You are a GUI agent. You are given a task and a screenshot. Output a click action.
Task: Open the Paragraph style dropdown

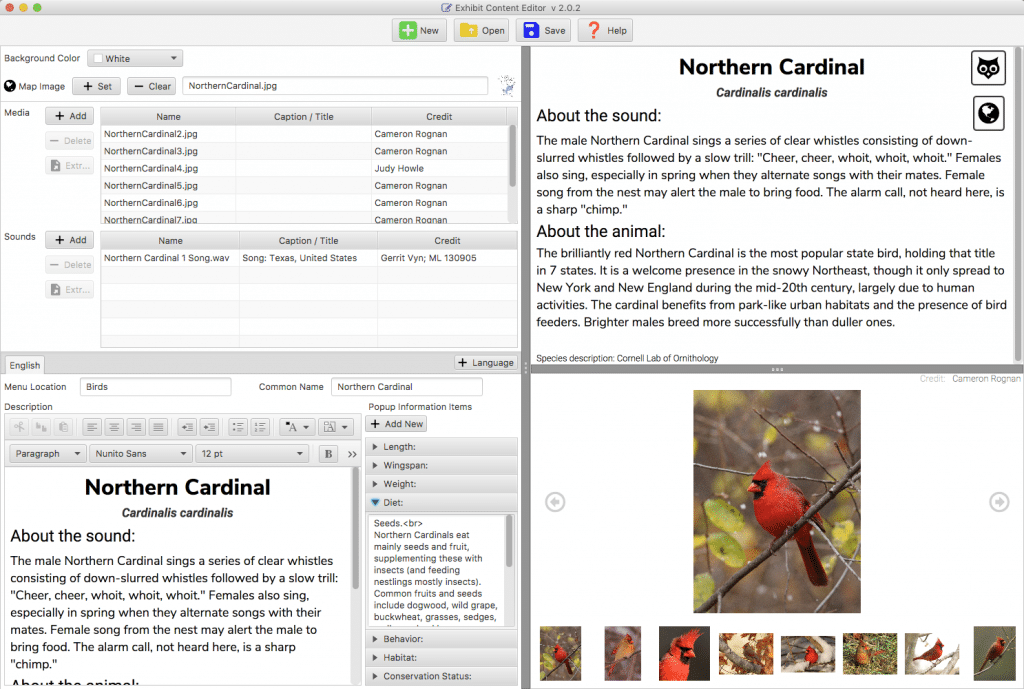(48, 453)
